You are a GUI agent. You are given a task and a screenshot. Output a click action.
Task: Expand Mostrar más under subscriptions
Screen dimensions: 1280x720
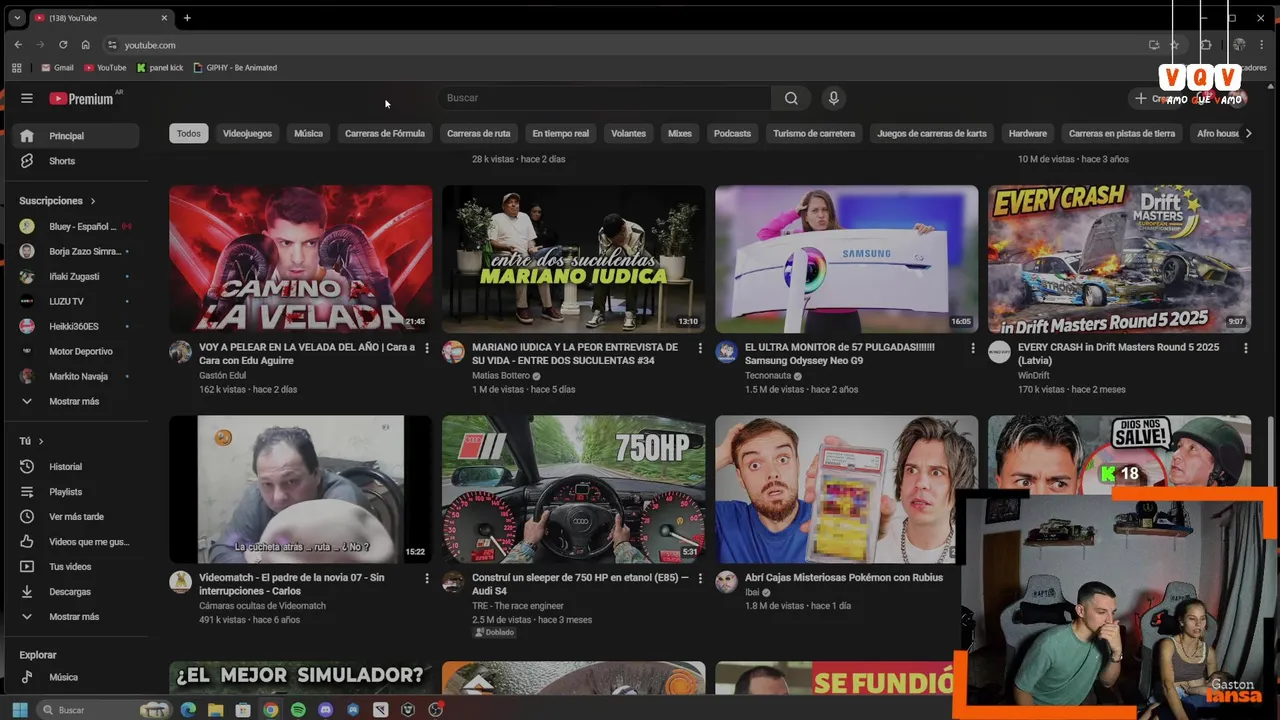tap(73, 402)
